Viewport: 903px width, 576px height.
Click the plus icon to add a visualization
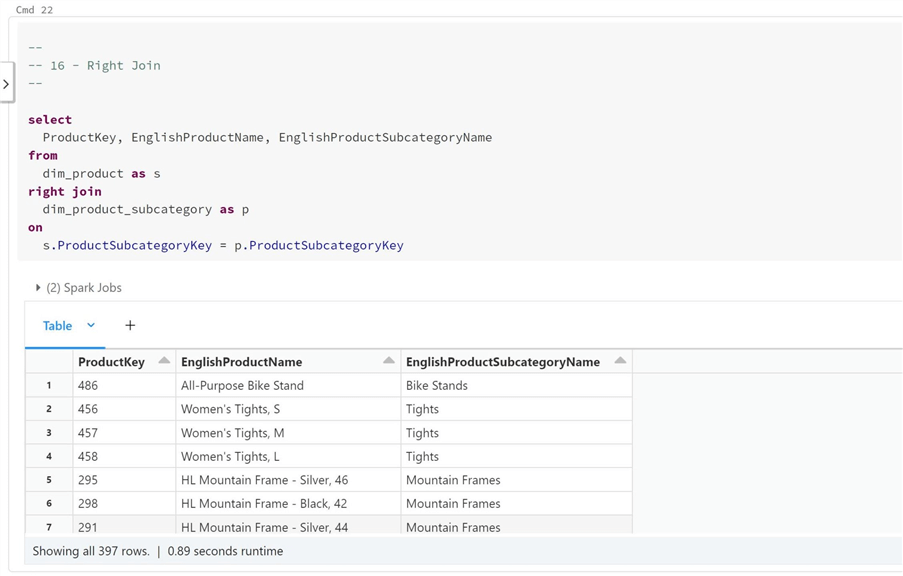[x=130, y=325]
